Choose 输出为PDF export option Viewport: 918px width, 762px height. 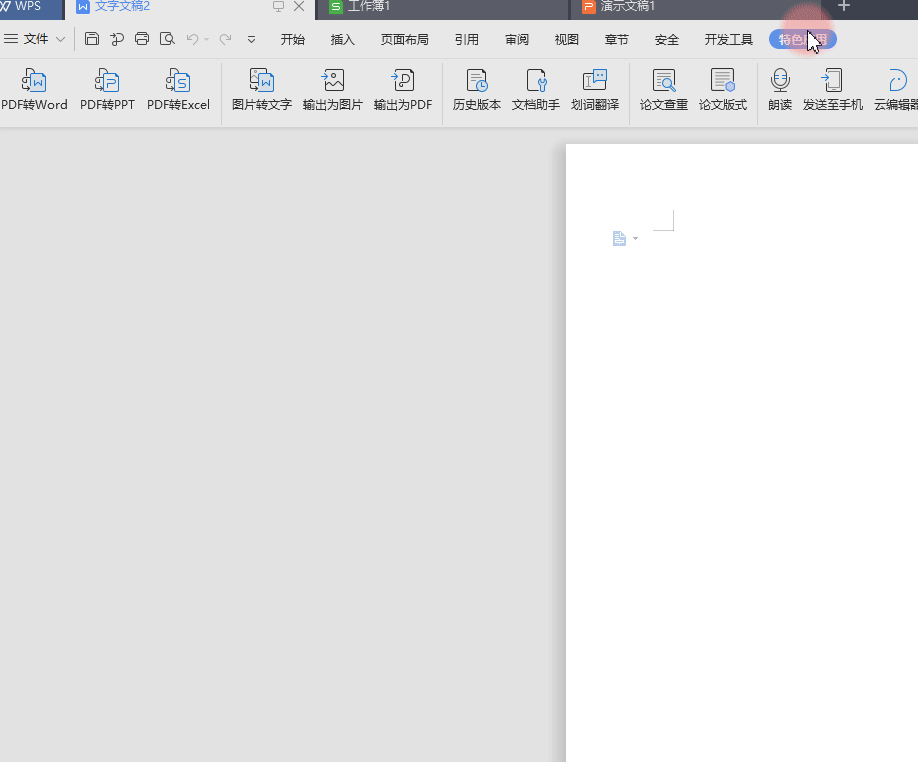click(403, 91)
